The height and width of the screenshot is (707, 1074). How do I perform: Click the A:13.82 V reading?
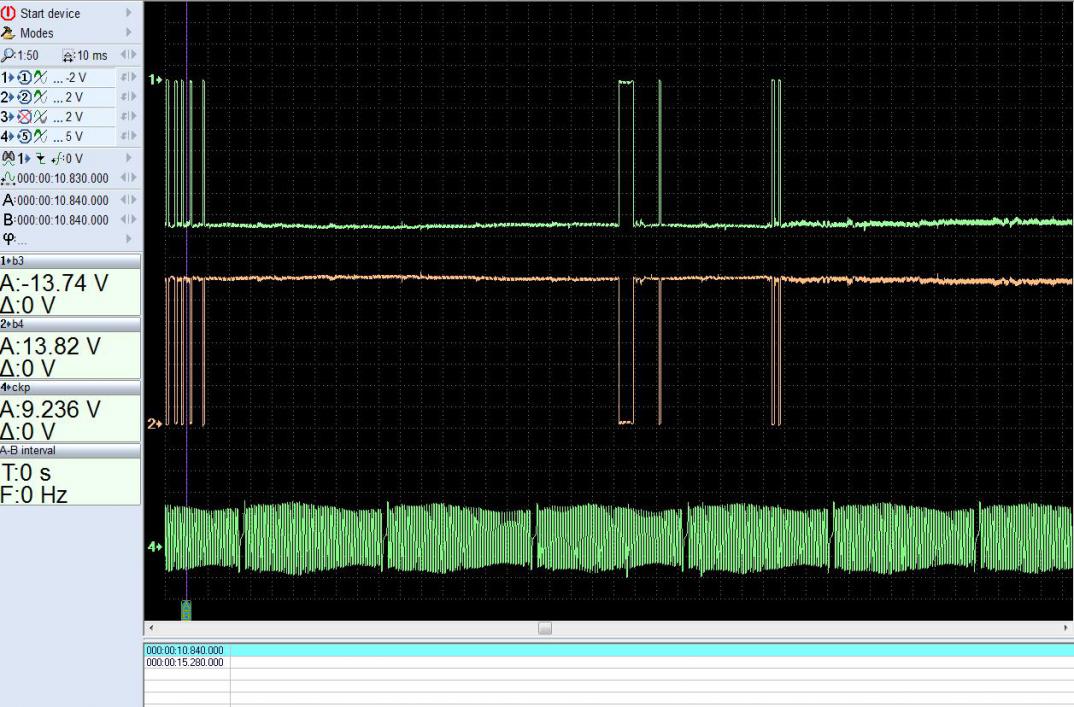pyautogui.click(x=51, y=346)
